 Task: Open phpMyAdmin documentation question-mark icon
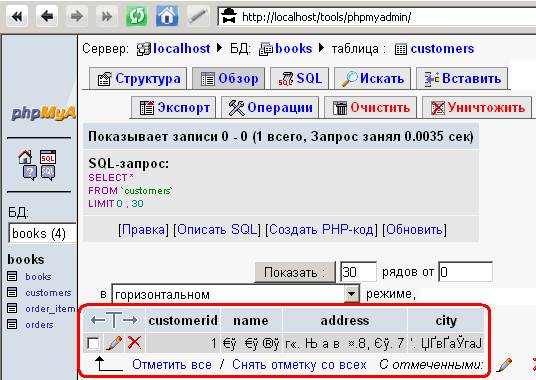30,173
